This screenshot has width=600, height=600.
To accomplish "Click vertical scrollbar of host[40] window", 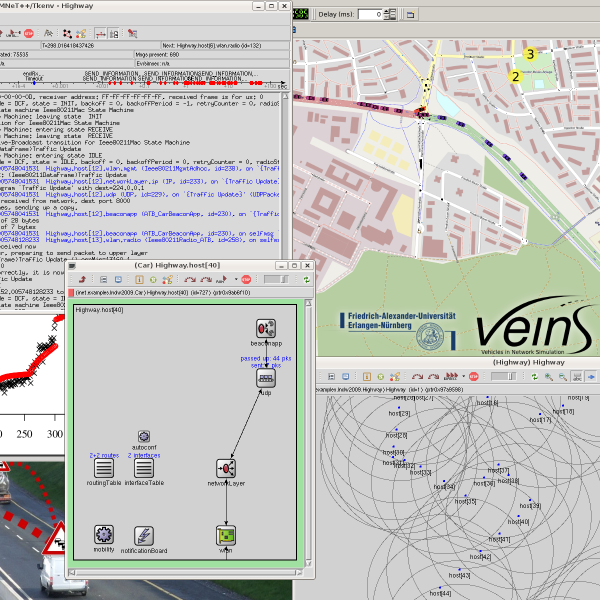I will pyautogui.click(x=308, y=433).
